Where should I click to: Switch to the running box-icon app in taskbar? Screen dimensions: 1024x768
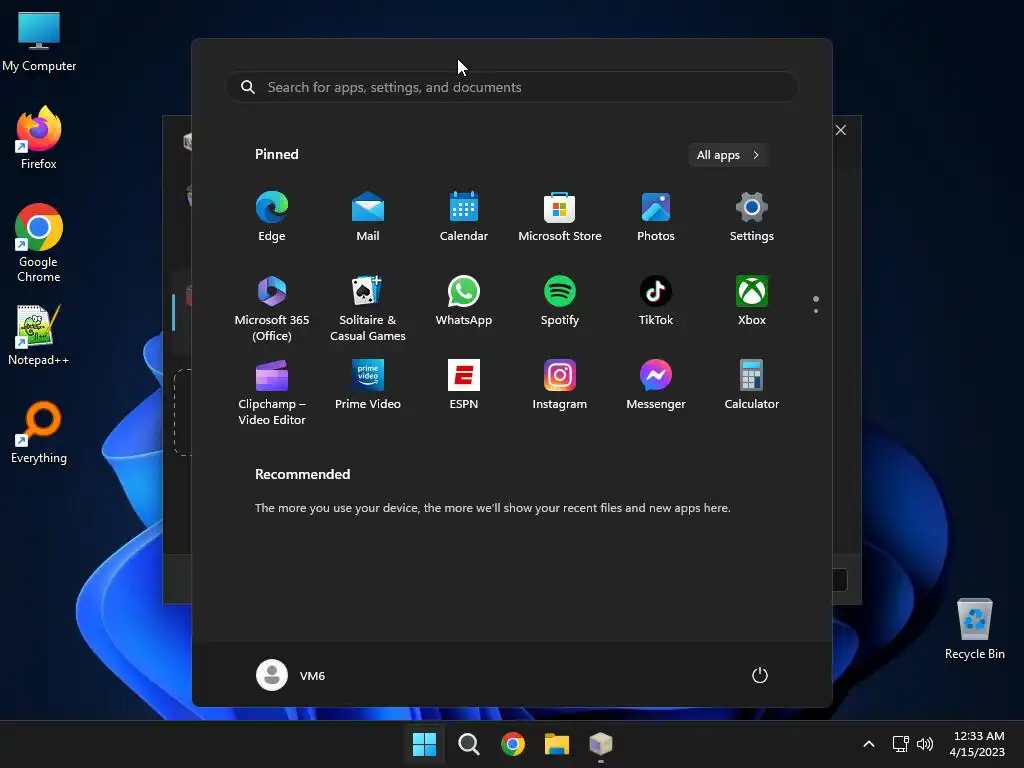coord(601,744)
